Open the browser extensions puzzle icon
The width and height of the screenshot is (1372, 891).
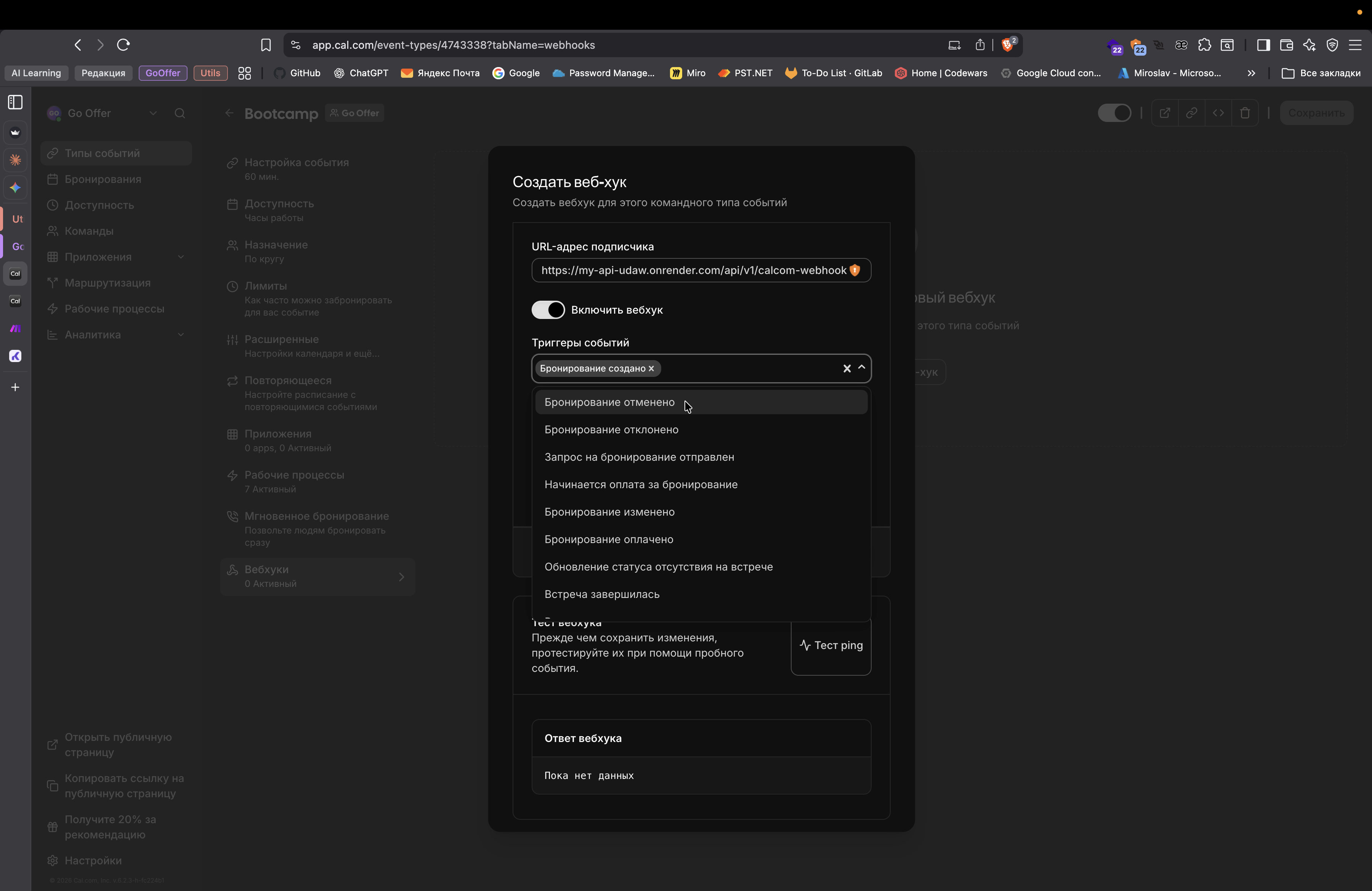tap(1204, 45)
